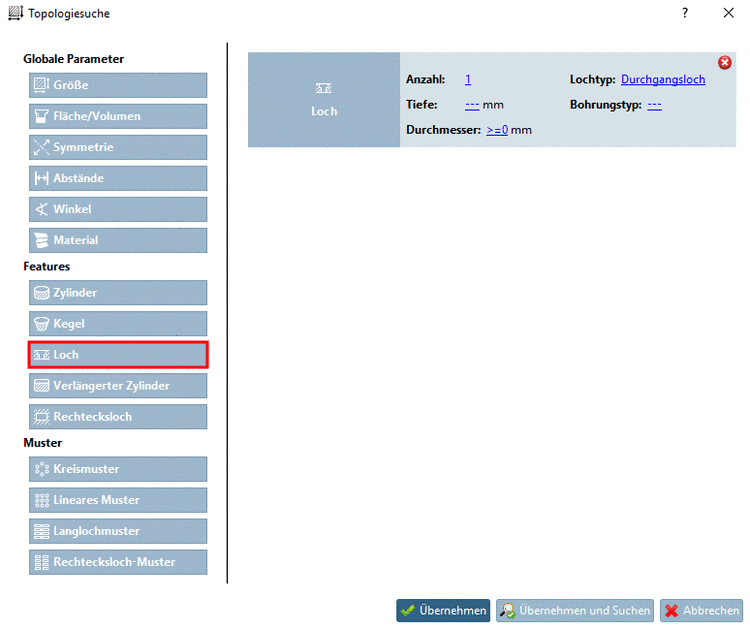
Task: Add a Kreismuster pattern
Action: point(118,469)
